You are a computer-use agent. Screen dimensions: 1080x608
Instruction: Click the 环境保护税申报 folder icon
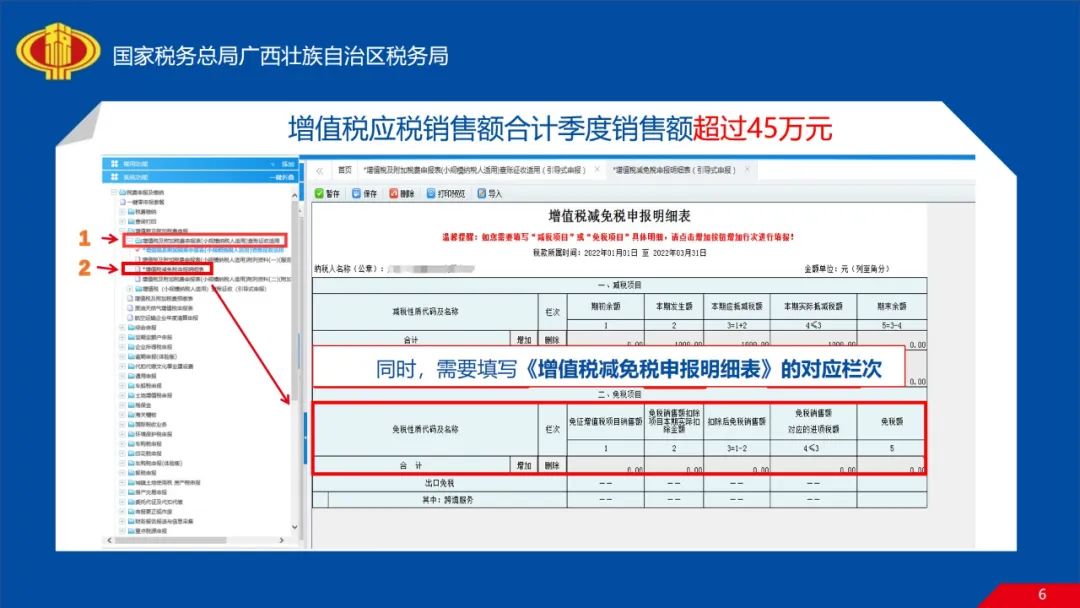[131, 434]
